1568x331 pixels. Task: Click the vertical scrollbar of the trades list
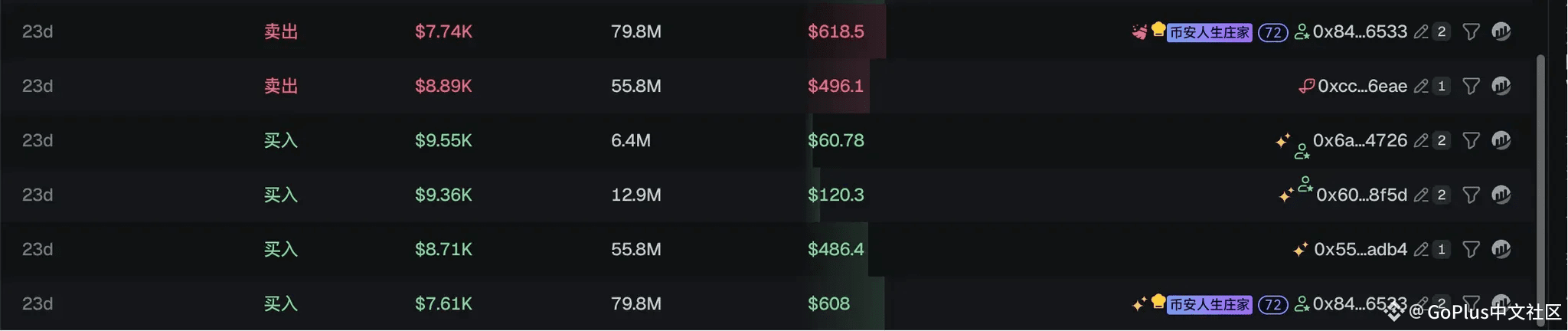[1540, 176]
